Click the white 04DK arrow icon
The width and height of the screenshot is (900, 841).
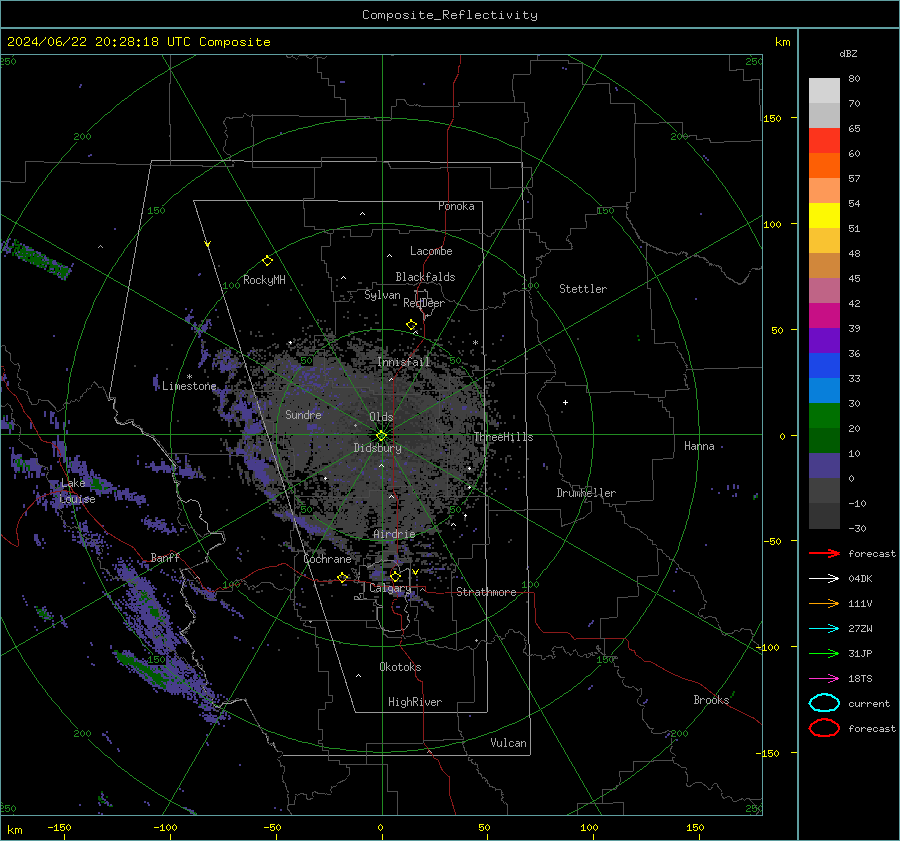(x=824, y=579)
